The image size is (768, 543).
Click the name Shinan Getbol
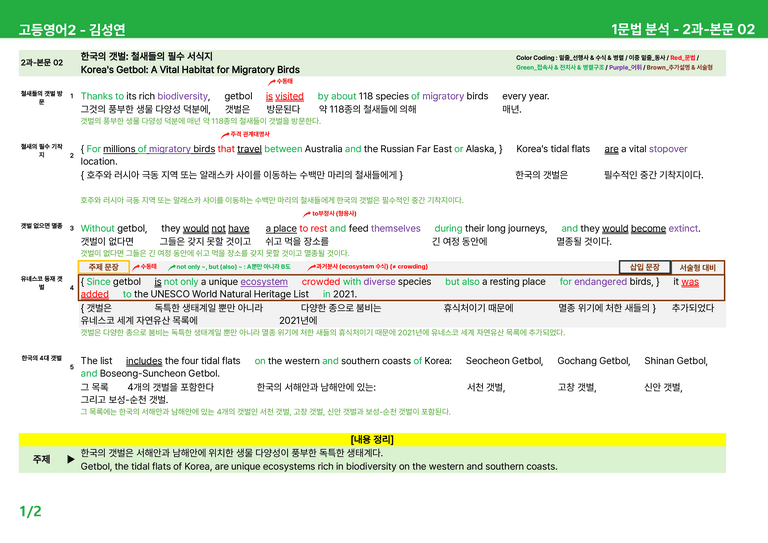tap(676, 361)
